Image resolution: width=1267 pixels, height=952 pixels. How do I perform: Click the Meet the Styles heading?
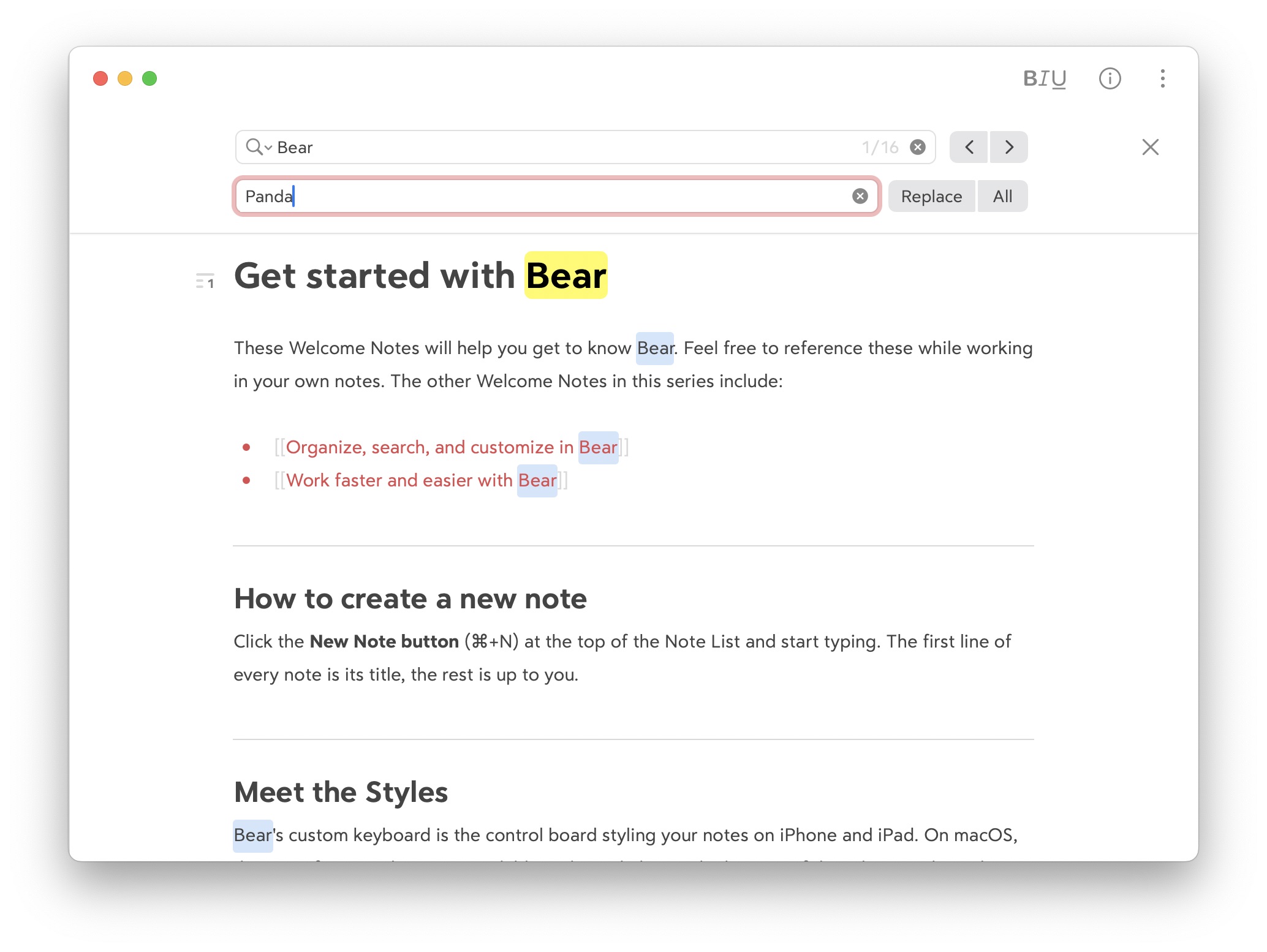click(x=341, y=792)
